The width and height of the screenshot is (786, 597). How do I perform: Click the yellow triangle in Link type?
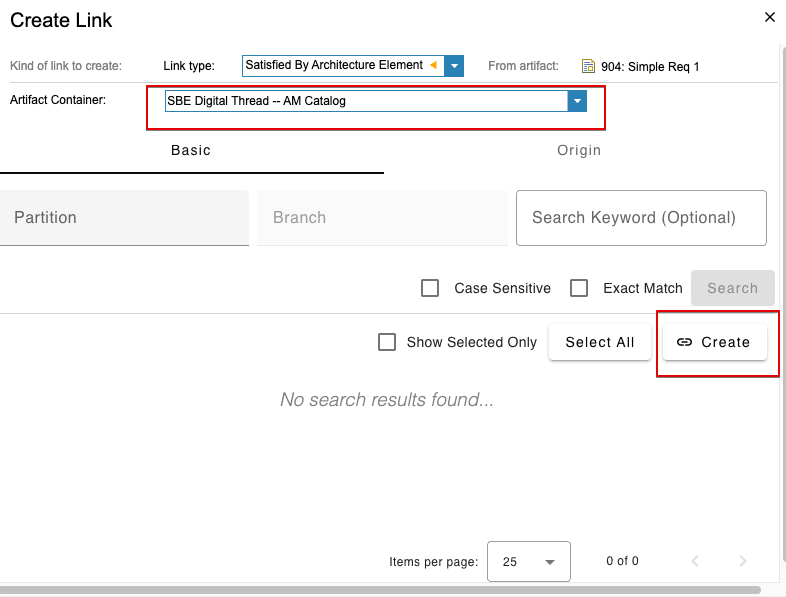433,66
